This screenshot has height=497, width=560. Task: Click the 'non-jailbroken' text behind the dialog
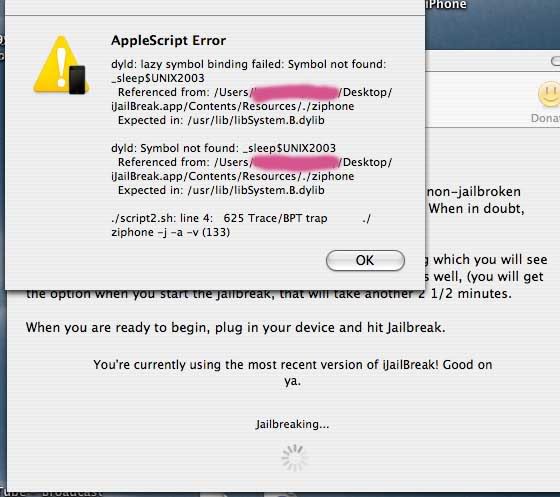click(474, 192)
